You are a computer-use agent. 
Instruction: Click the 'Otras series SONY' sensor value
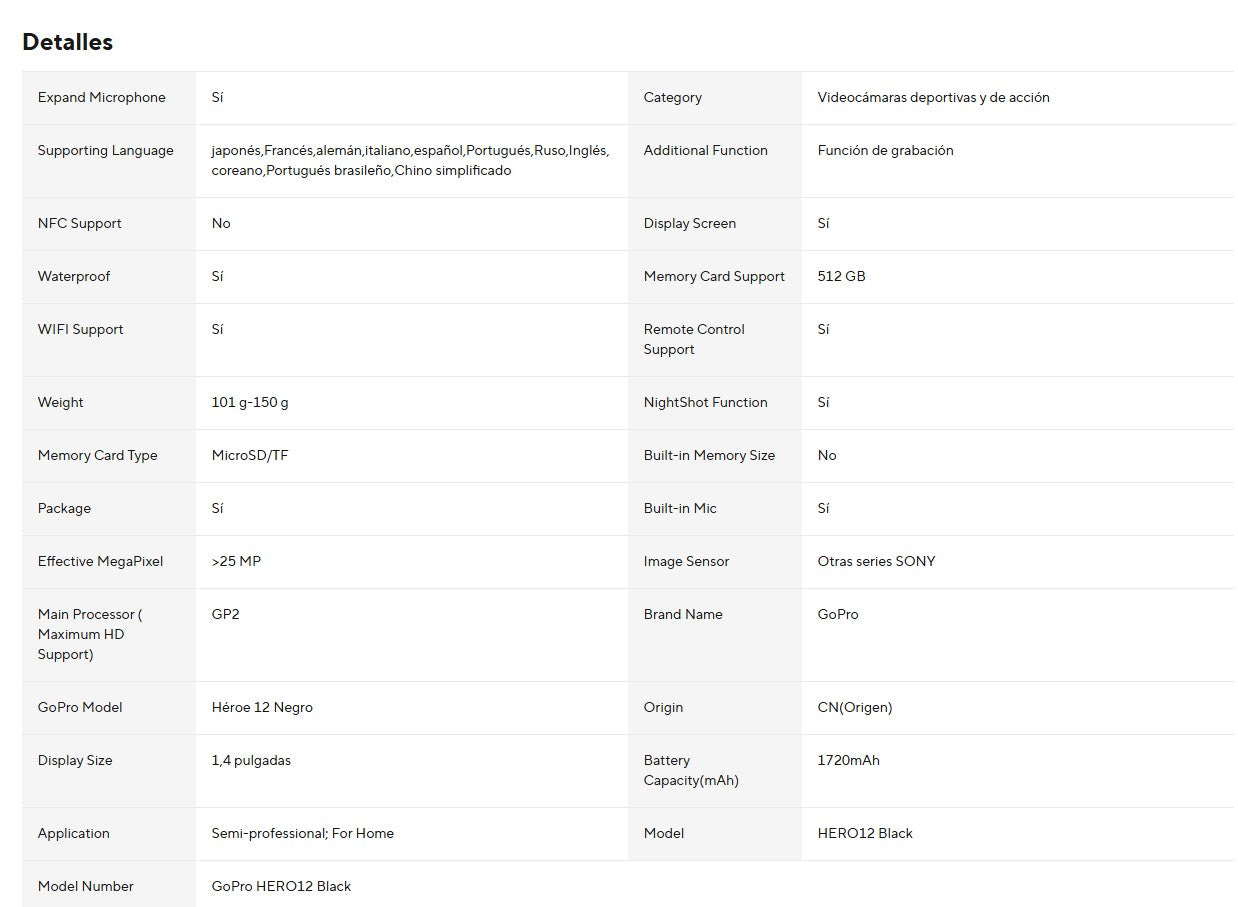(x=876, y=561)
